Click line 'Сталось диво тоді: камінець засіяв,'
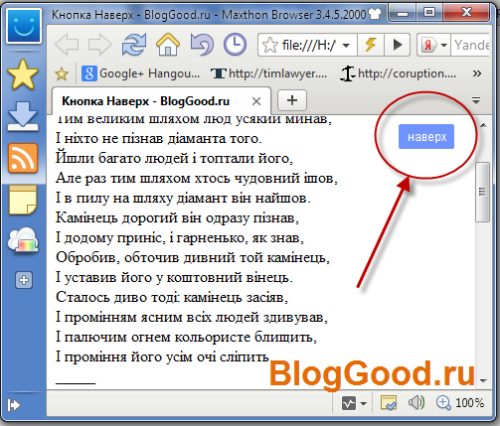Image resolution: width=500 pixels, height=426 pixels. coord(172,297)
